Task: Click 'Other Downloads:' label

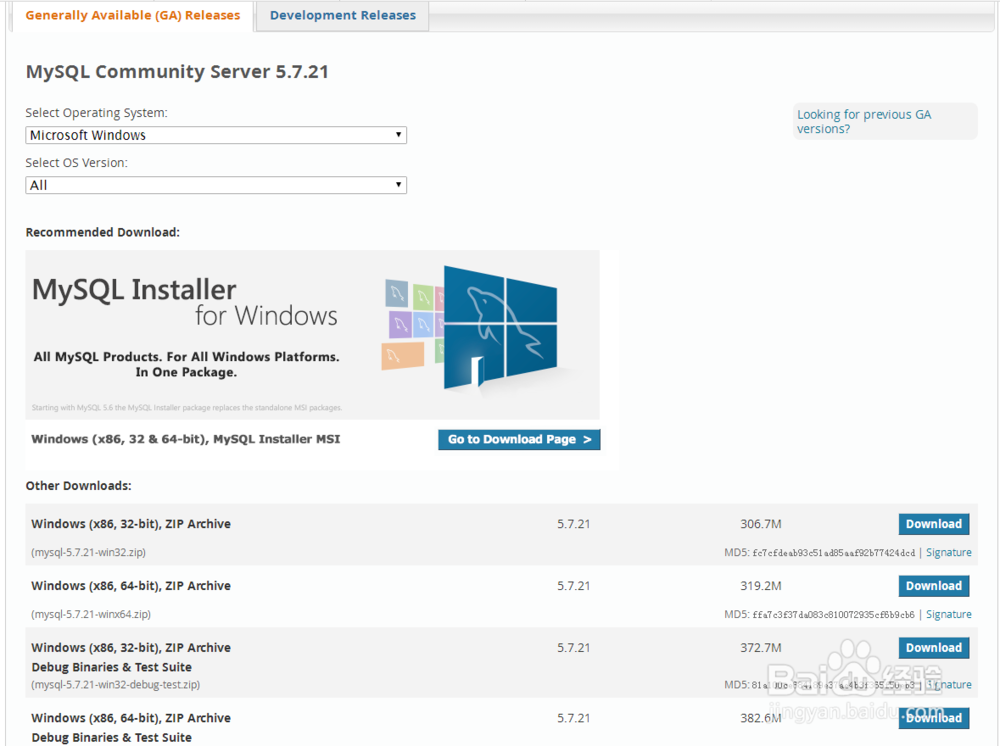Action: [78, 486]
